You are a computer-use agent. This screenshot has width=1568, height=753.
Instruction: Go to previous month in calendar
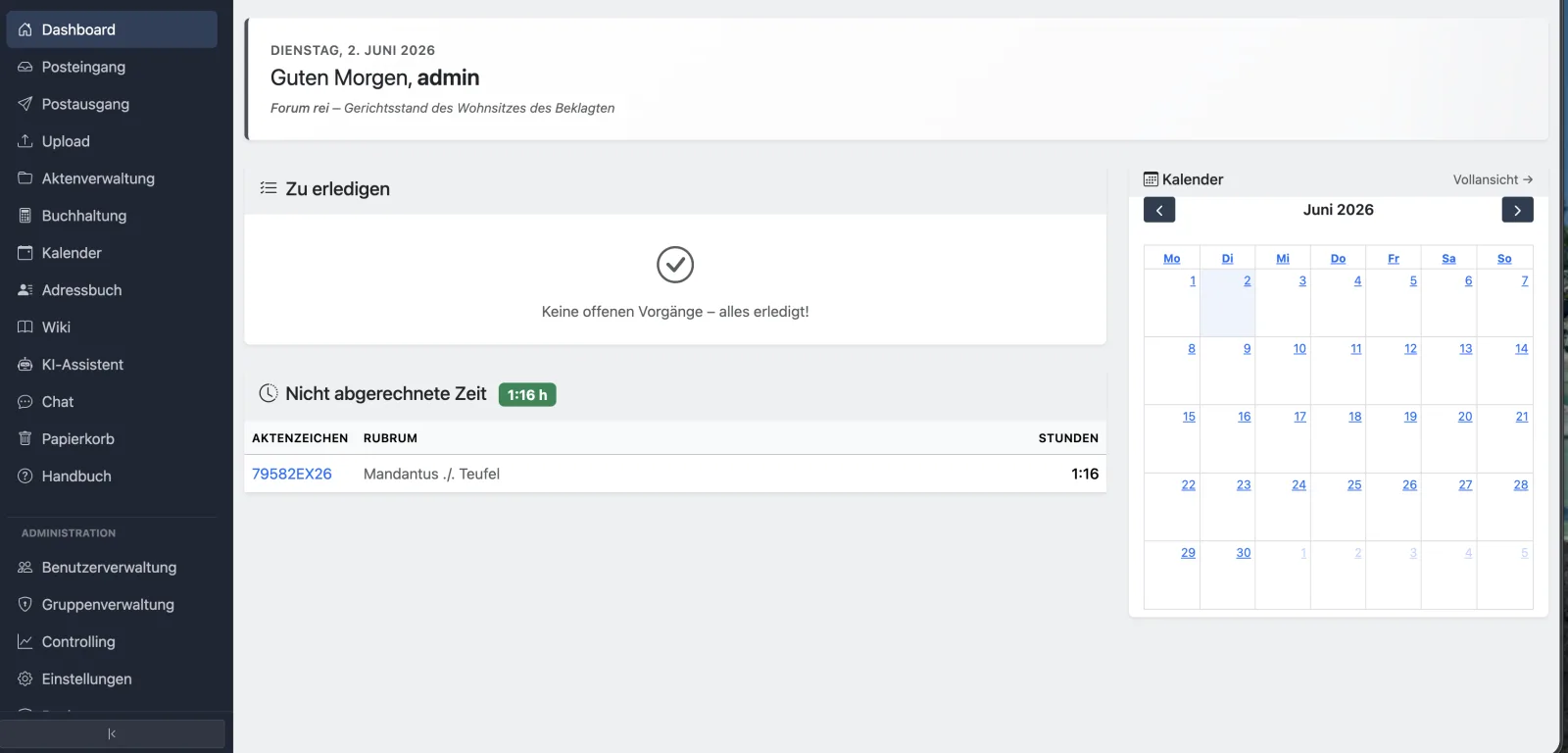[1159, 210]
